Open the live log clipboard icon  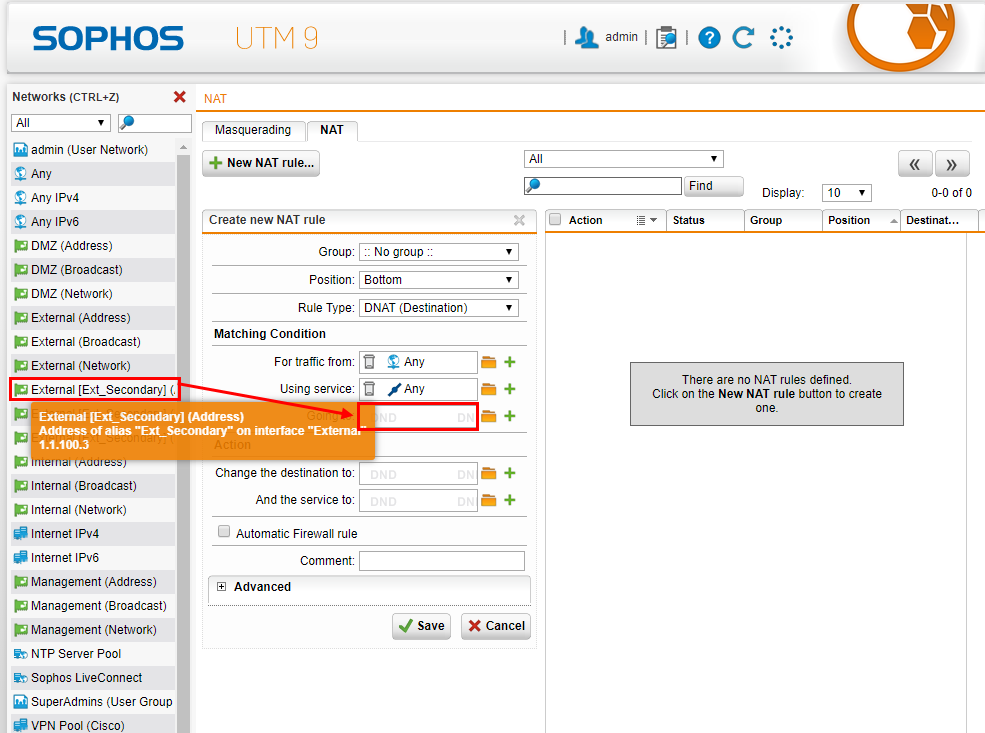[x=666, y=38]
